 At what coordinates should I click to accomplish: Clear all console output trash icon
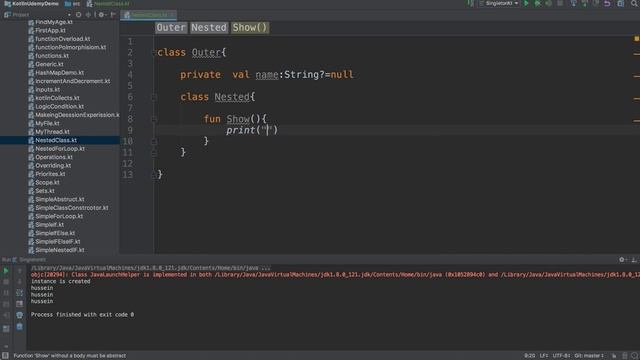19,327
